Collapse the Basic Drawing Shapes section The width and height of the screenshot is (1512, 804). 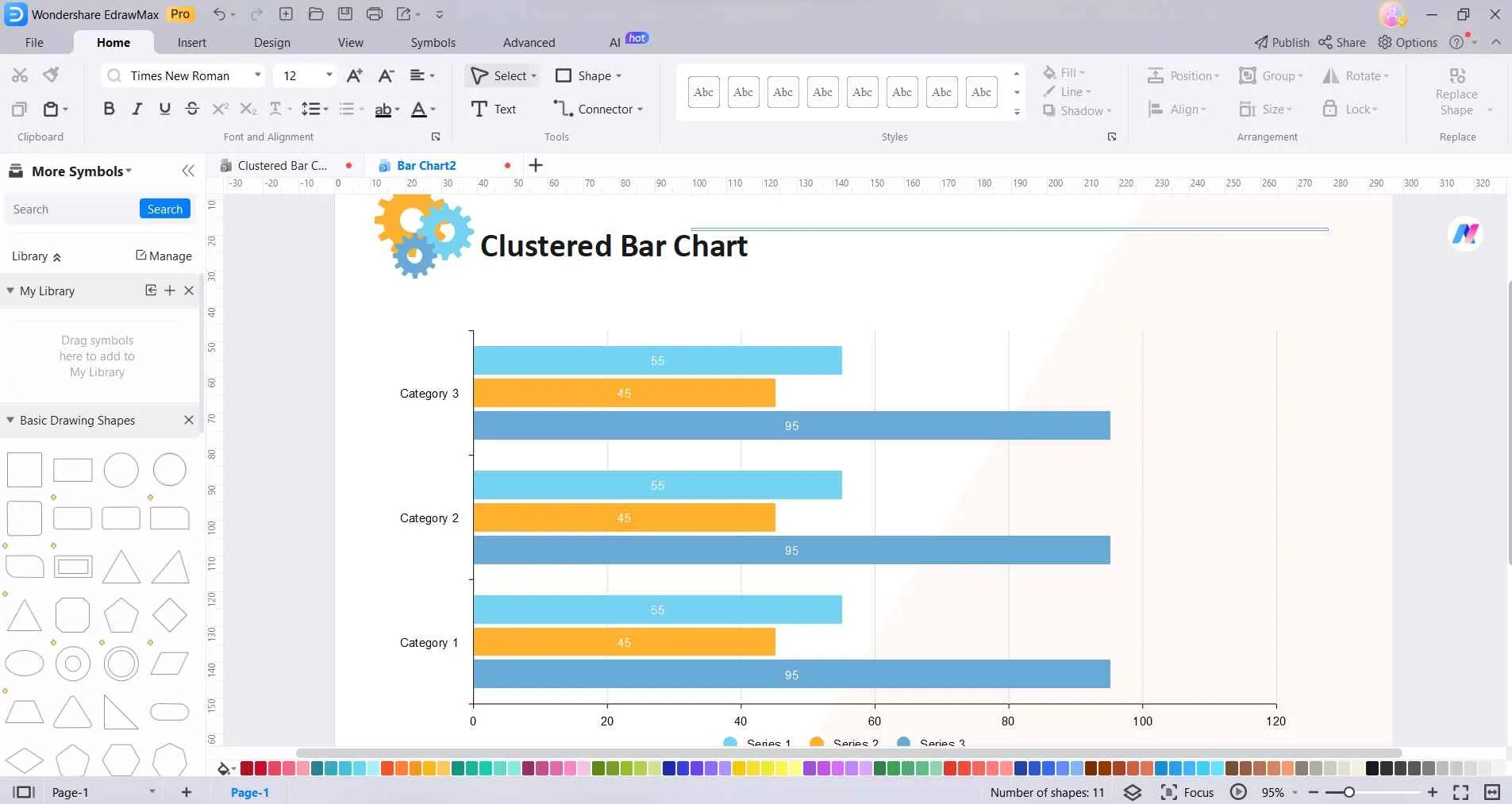10,420
